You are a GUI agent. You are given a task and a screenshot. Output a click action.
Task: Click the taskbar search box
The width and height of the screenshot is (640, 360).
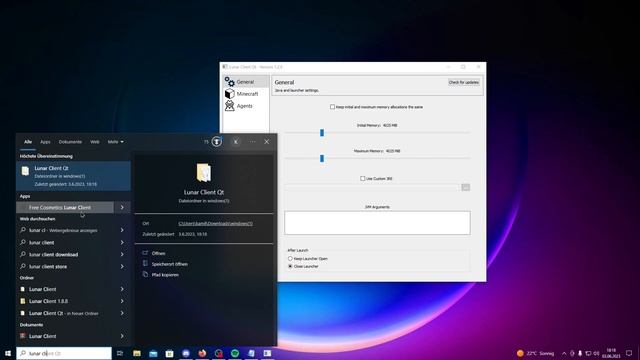[x=64, y=353]
